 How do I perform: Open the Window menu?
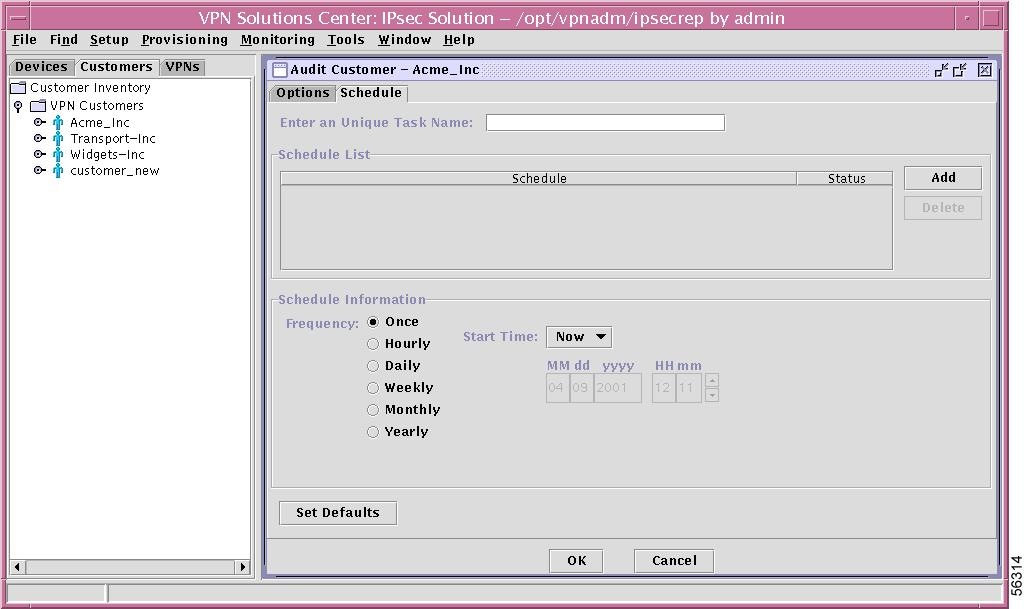coord(404,40)
